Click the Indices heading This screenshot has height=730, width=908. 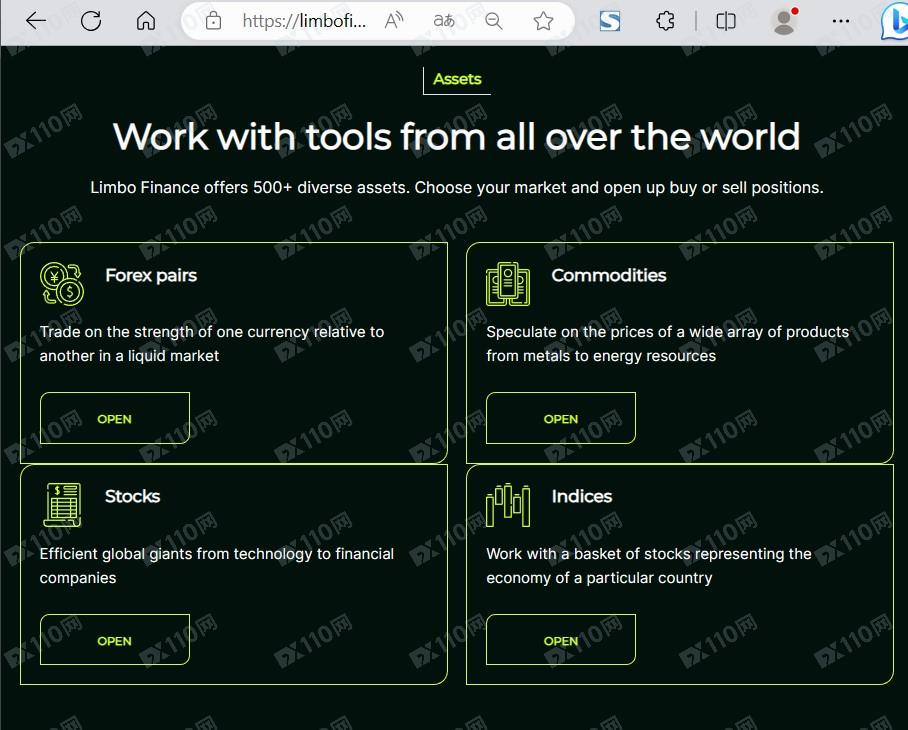[582, 496]
